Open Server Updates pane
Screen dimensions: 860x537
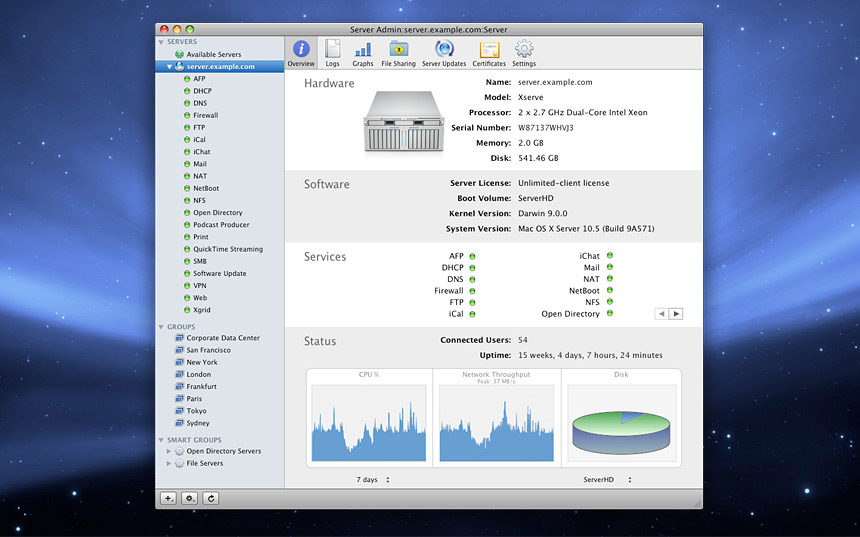coord(444,53)
